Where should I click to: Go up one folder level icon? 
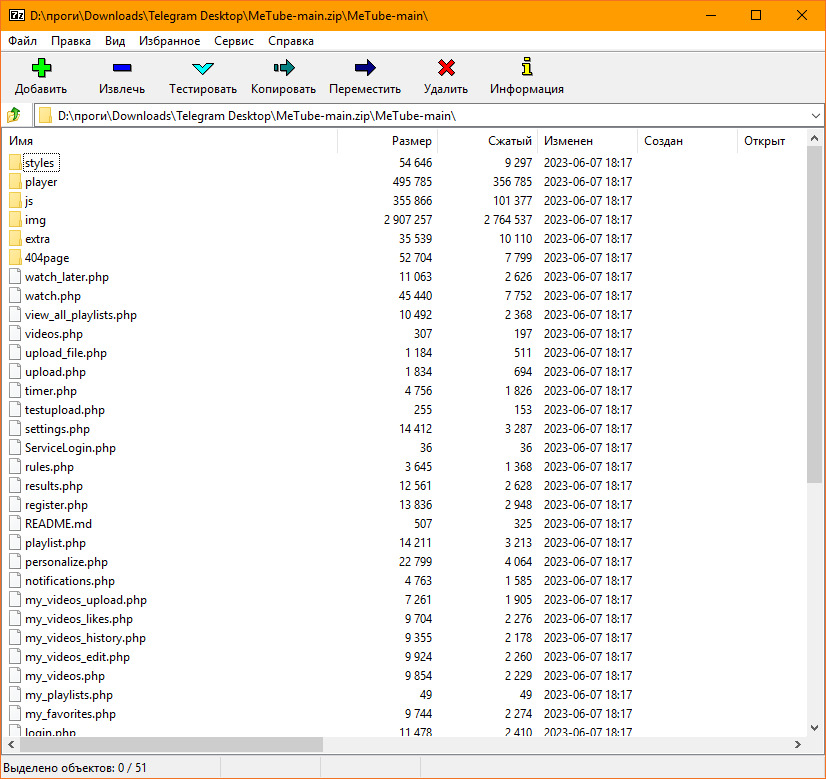[14, 116]
